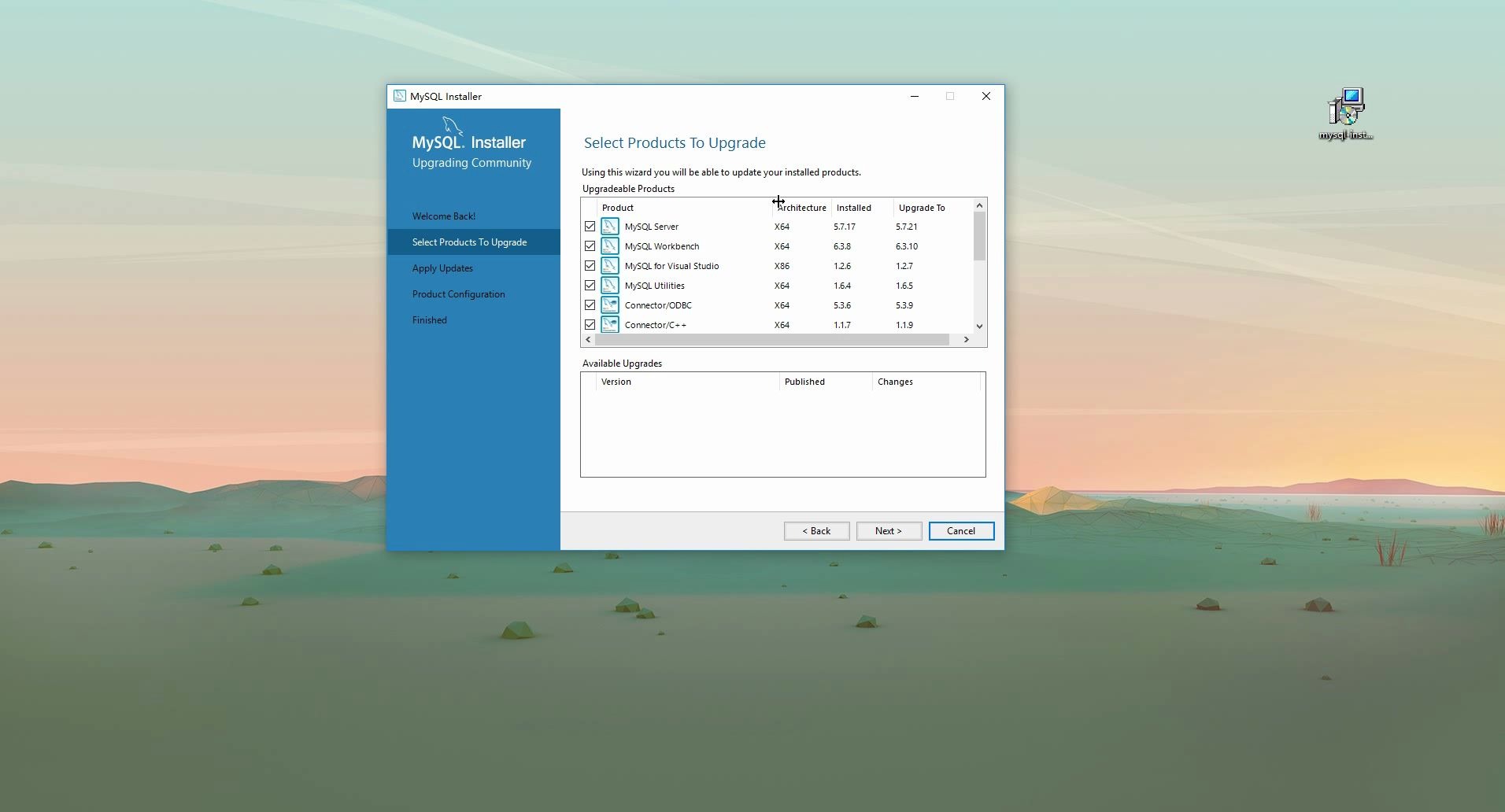Click the Connector/C++ product icon
1505x812 pixels.
point(610,324)
